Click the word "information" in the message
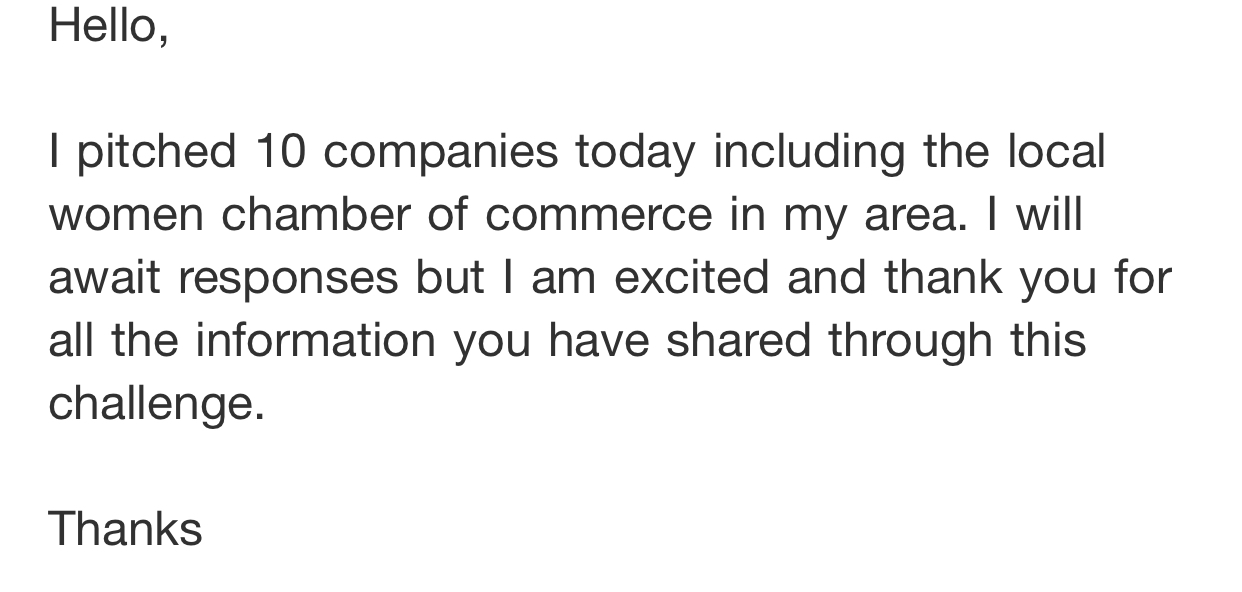 tap(315, 340)
